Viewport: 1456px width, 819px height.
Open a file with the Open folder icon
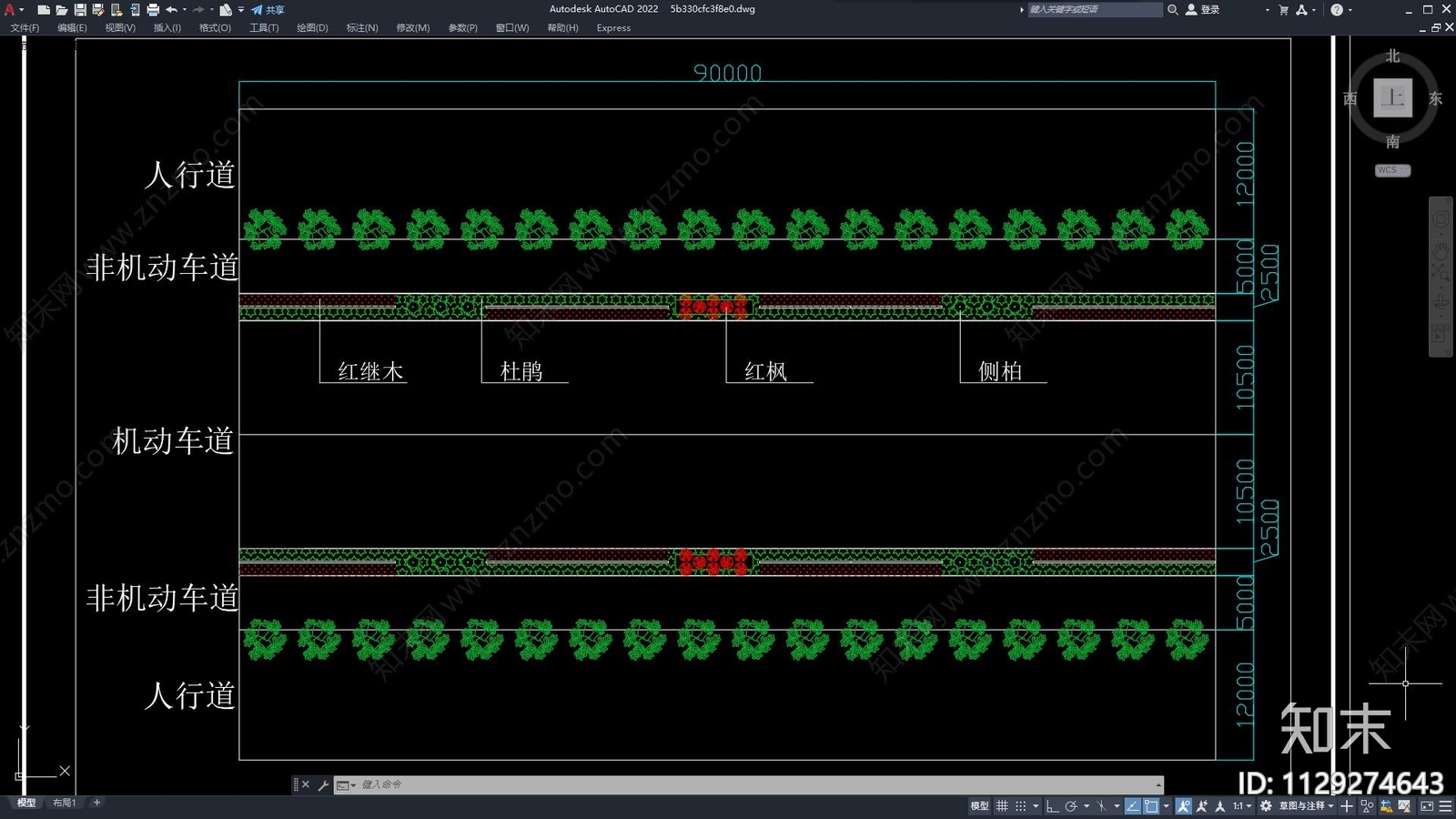pyautogui.click(x=61, y=10)
